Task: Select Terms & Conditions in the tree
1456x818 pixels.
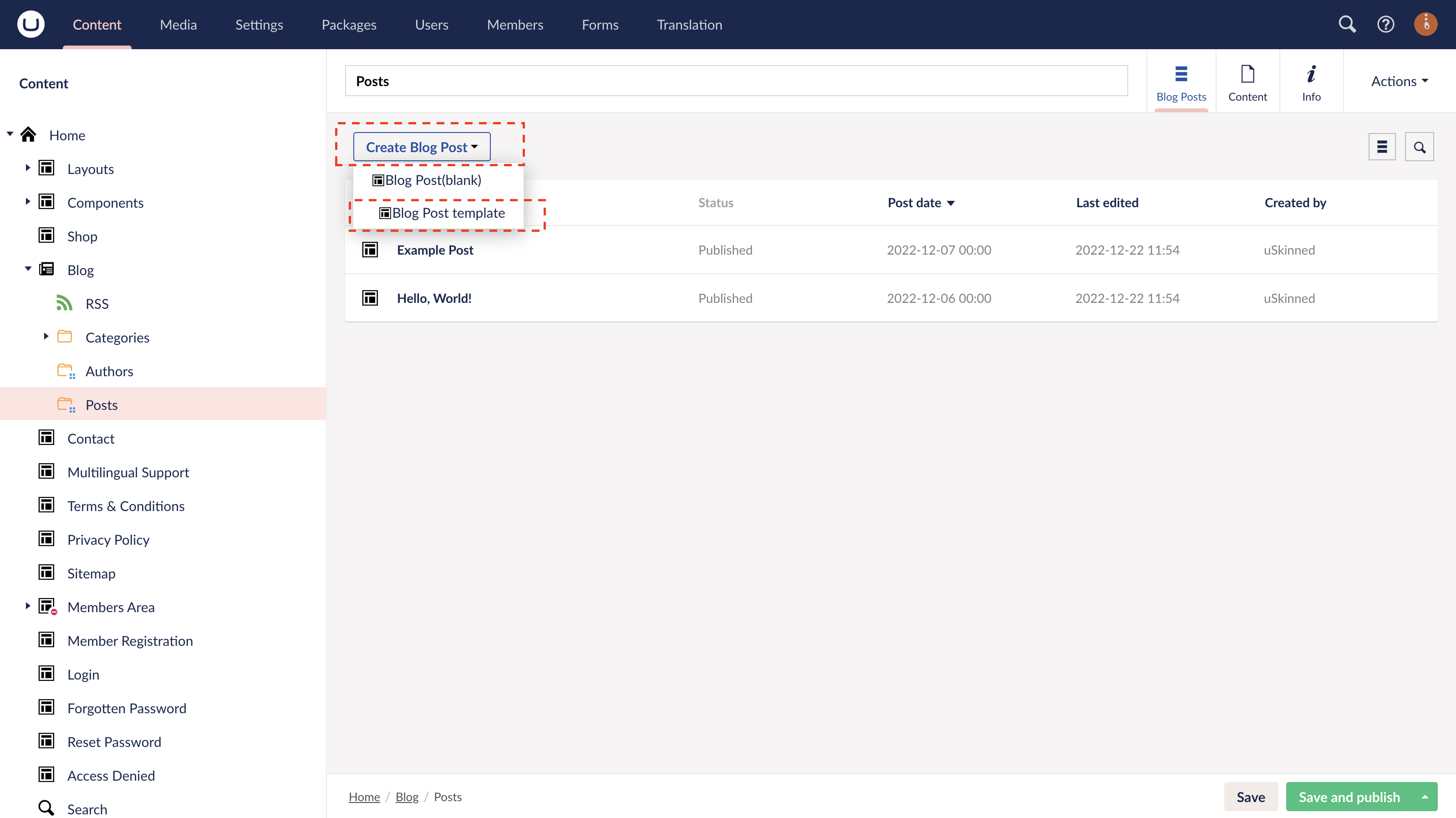Action: 126,506
